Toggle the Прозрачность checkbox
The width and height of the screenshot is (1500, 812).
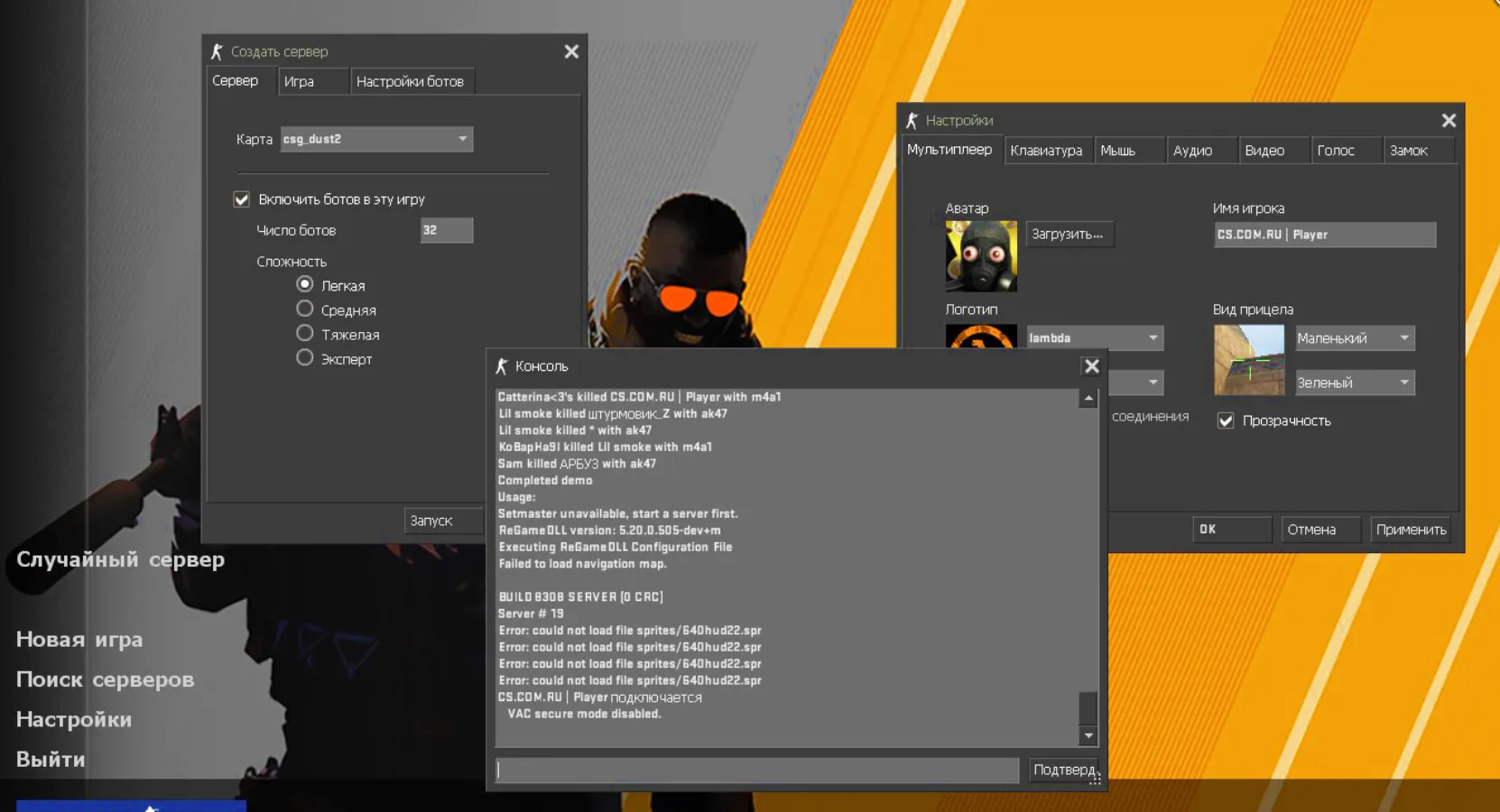[x=1226, y=420]
